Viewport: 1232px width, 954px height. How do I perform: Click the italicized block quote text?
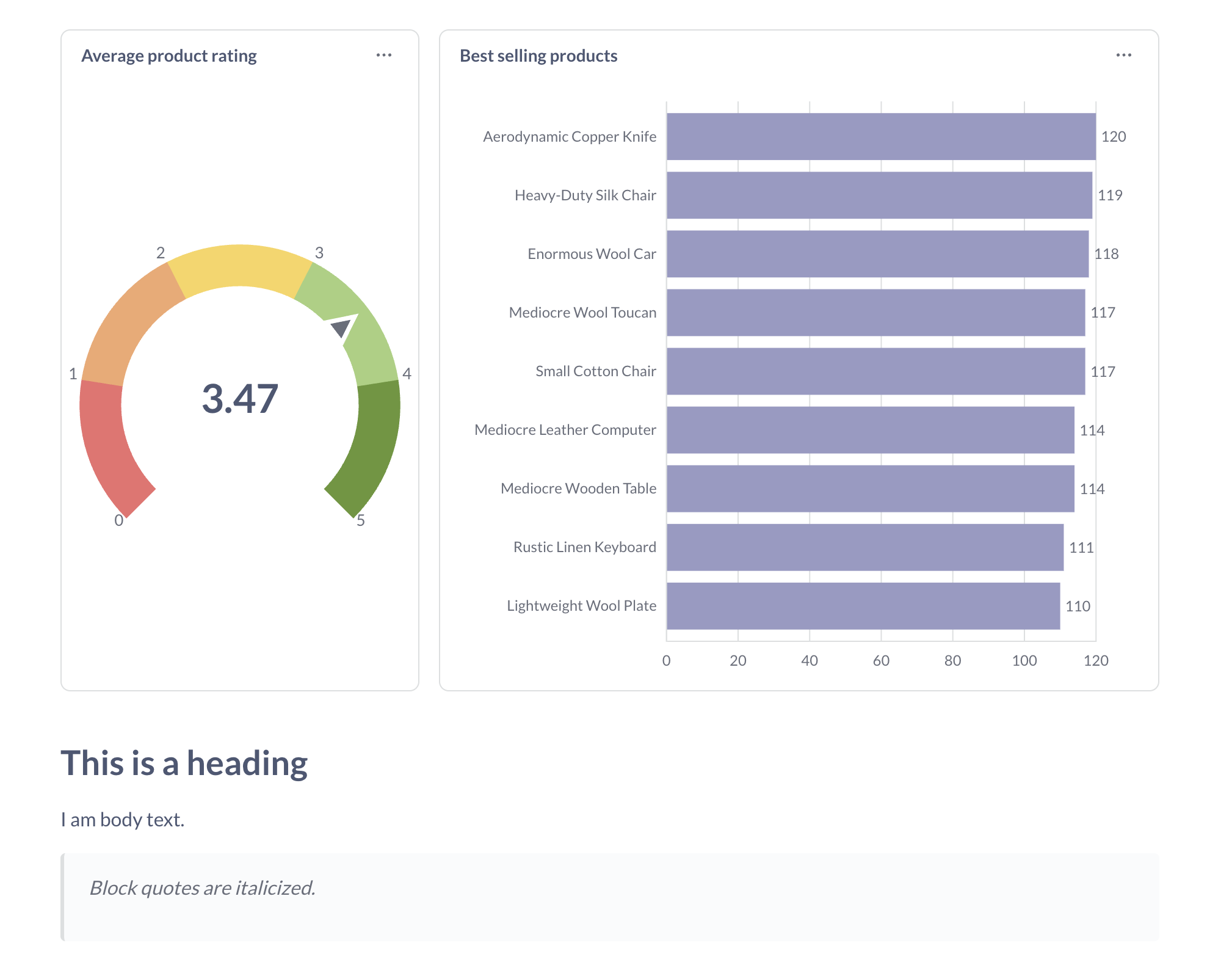coord(202,888)
